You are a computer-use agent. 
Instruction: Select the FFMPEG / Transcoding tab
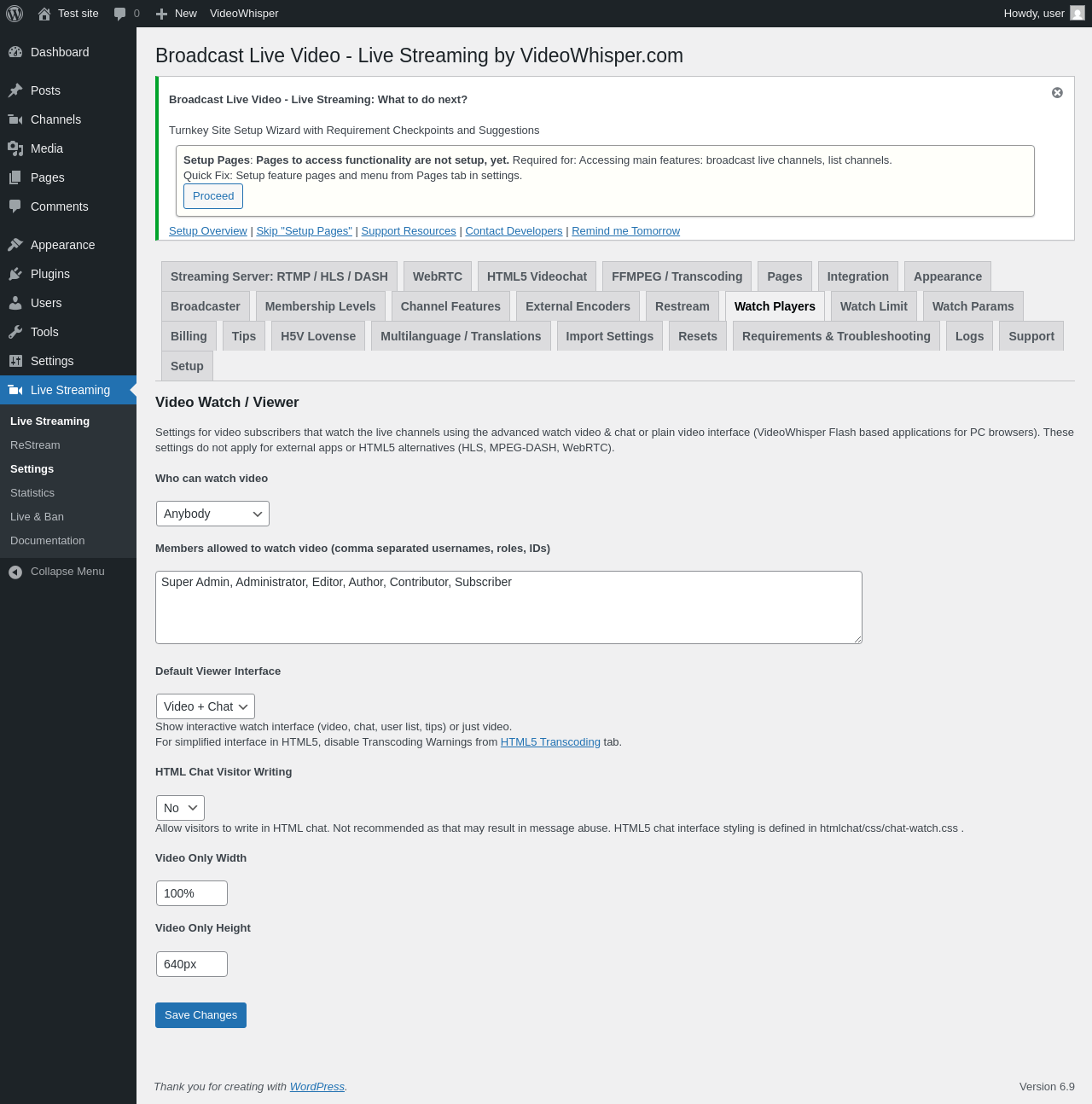677,276
